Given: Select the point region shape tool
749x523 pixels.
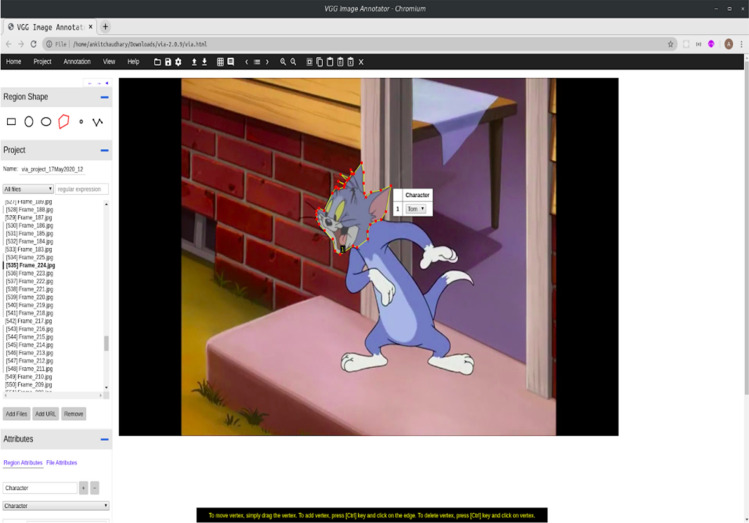Looking at the screenshot, I should pyautogui.click(x=81, y=122).
